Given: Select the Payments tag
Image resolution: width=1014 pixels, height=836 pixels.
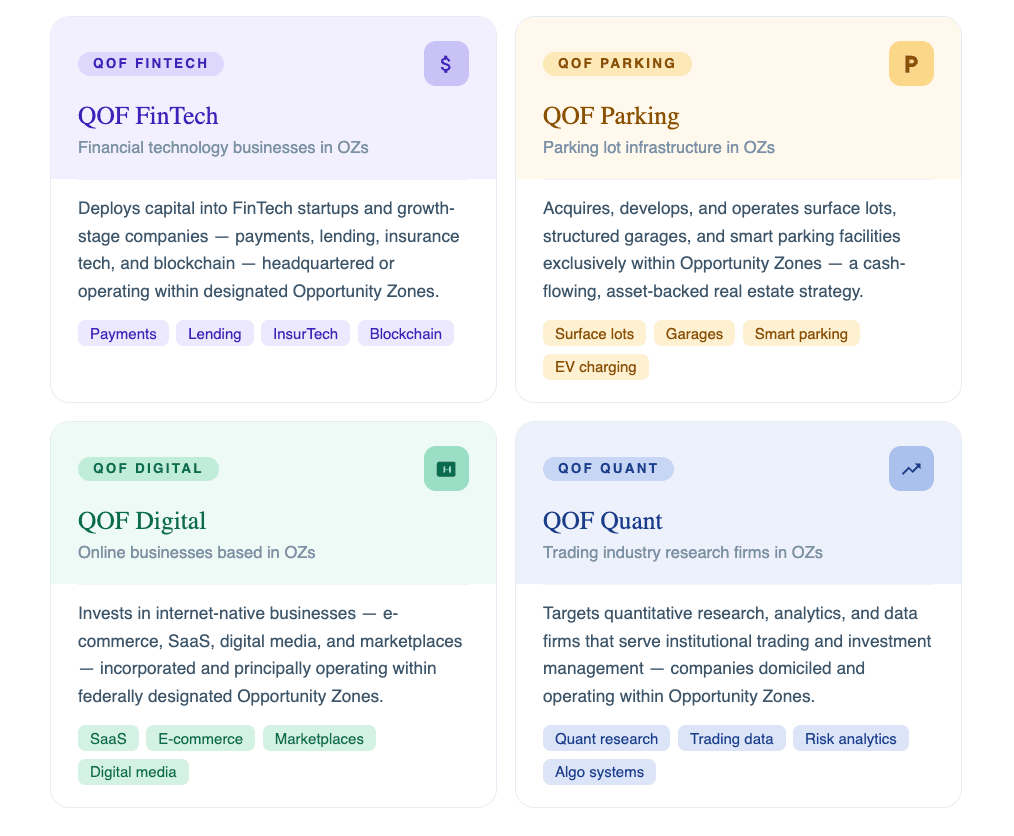Looking at the screenshot, I should tap(123, 334).
